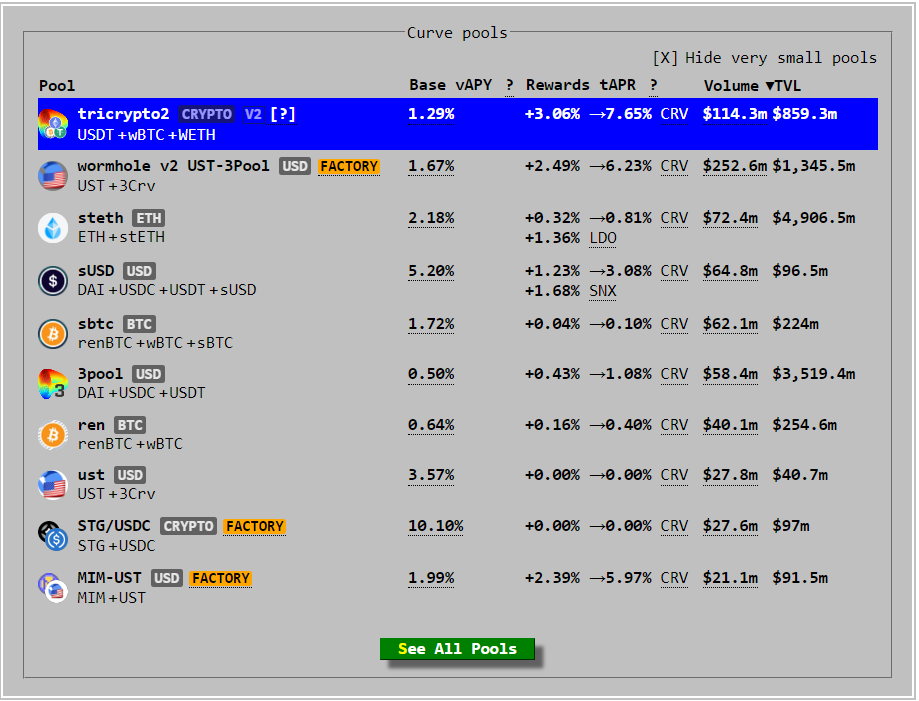Screen dimensions: 919x701
Task: Click the Pool column header
Action: [57, 86]
